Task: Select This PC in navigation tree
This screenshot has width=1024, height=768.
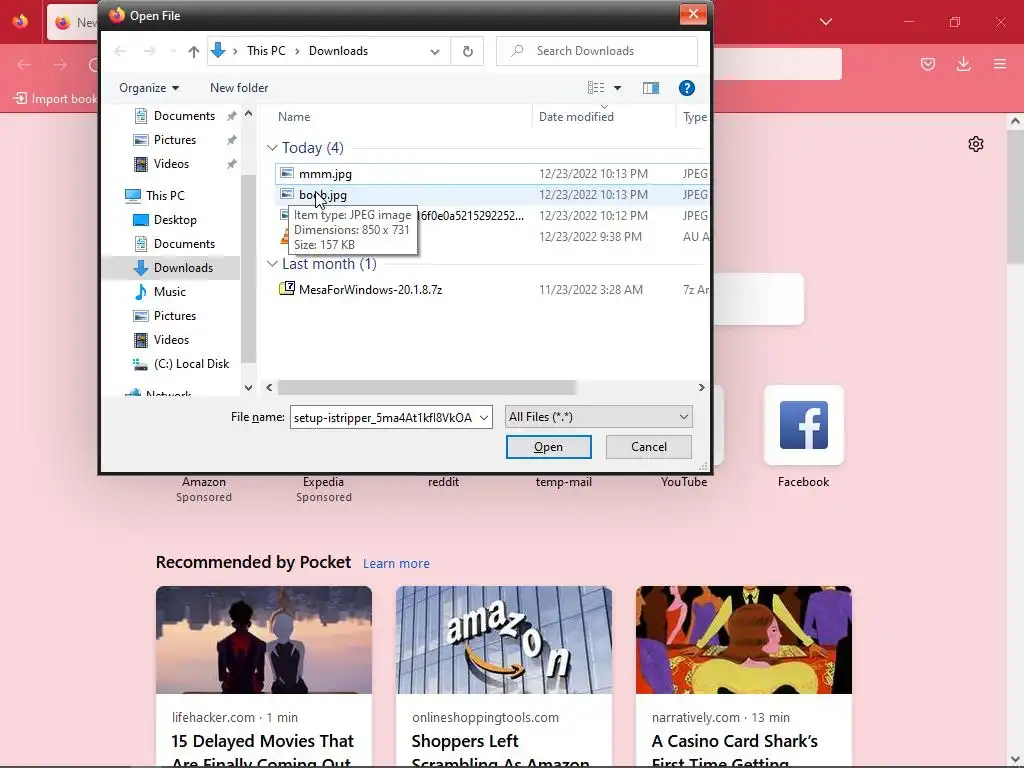Action: coord(165,196)
